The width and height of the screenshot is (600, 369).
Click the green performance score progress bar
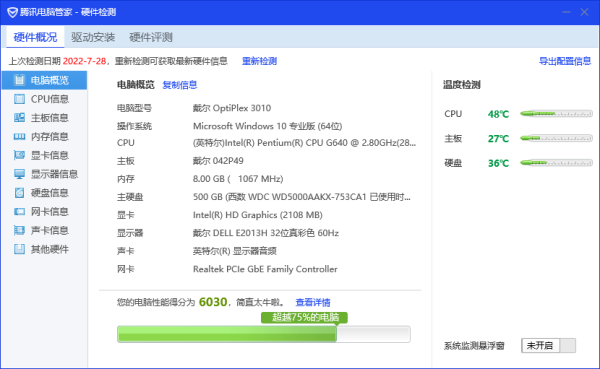coord(264,334)
